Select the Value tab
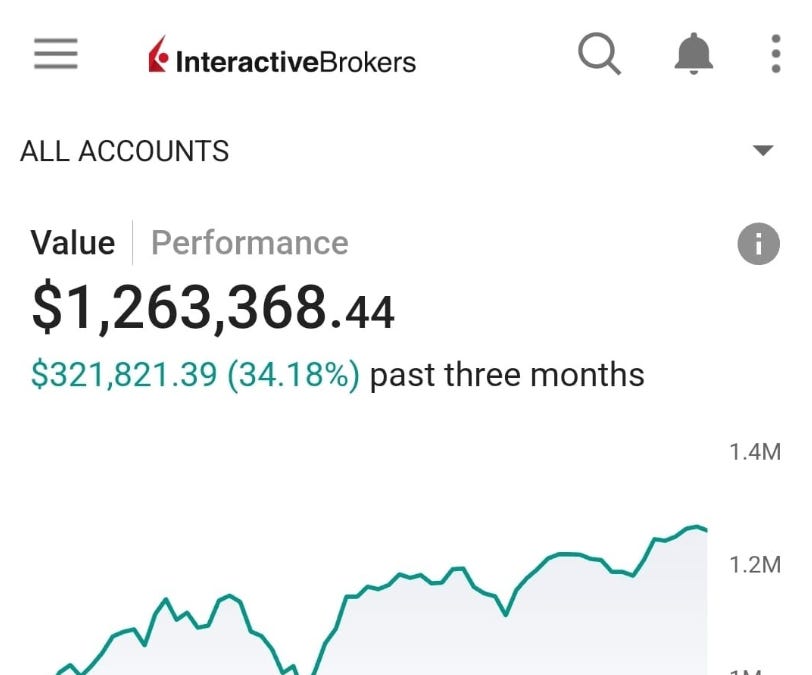This screenshot has height=675, width=812. [73, 242]
